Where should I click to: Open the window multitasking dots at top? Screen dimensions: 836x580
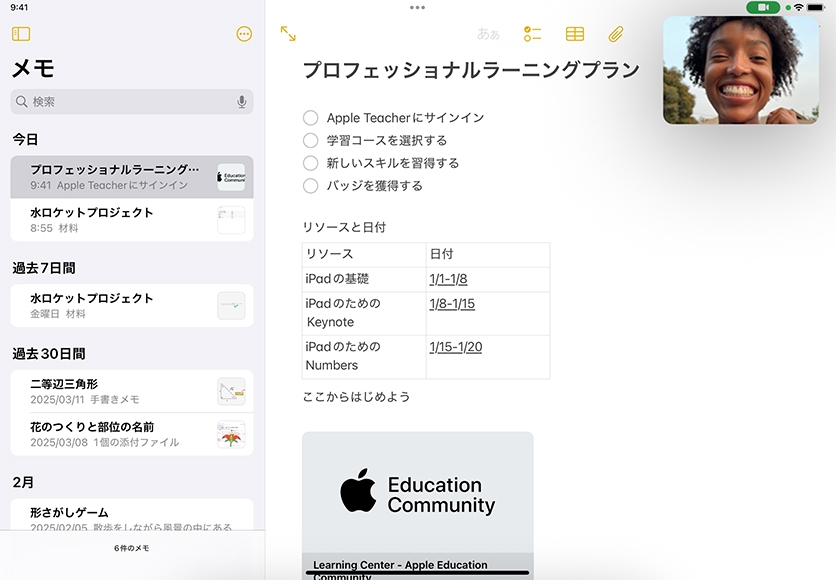[418, 7]
